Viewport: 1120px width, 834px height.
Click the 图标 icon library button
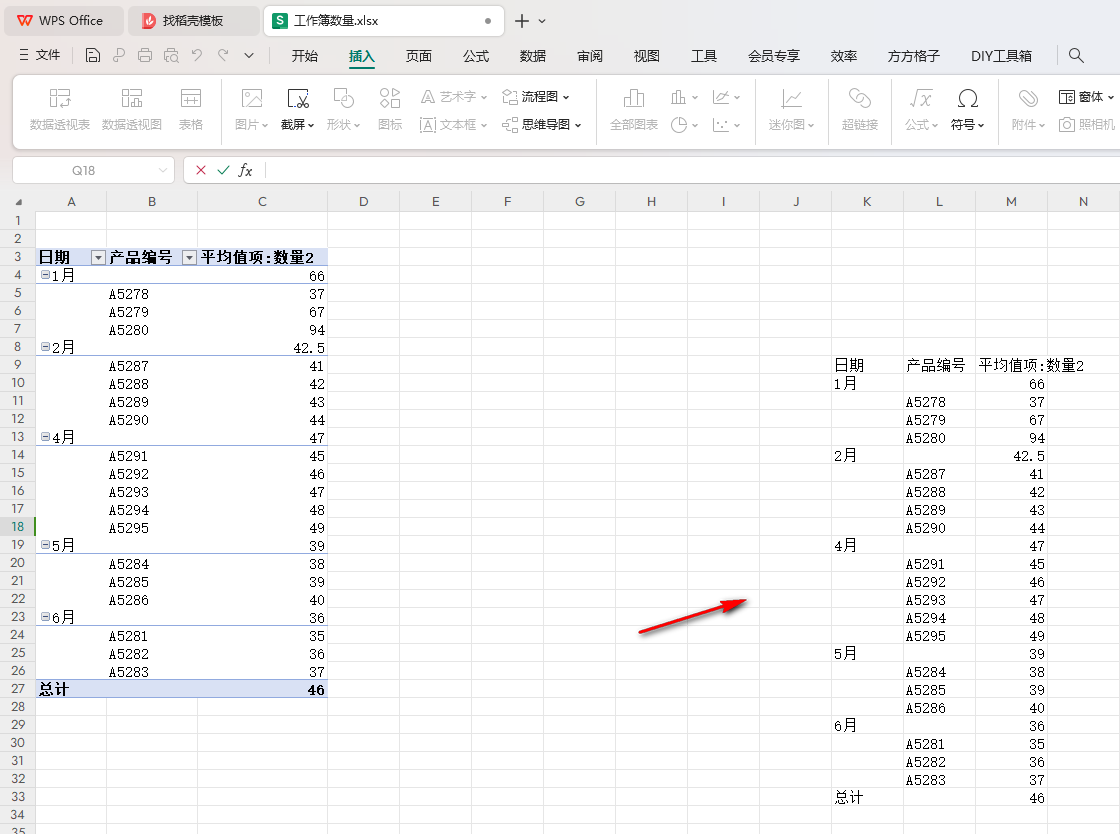[390, 109]
